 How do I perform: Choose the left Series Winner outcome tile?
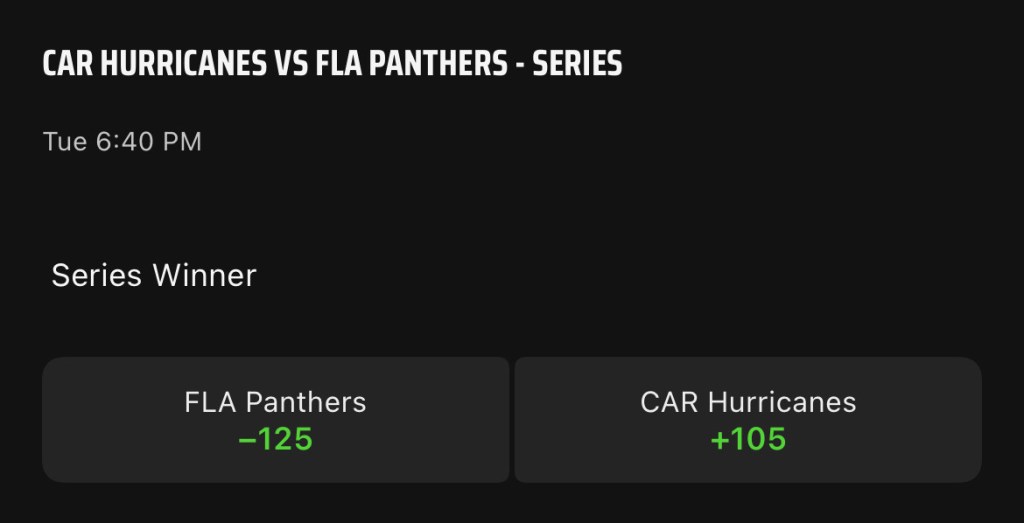click(x=275, y=420)
